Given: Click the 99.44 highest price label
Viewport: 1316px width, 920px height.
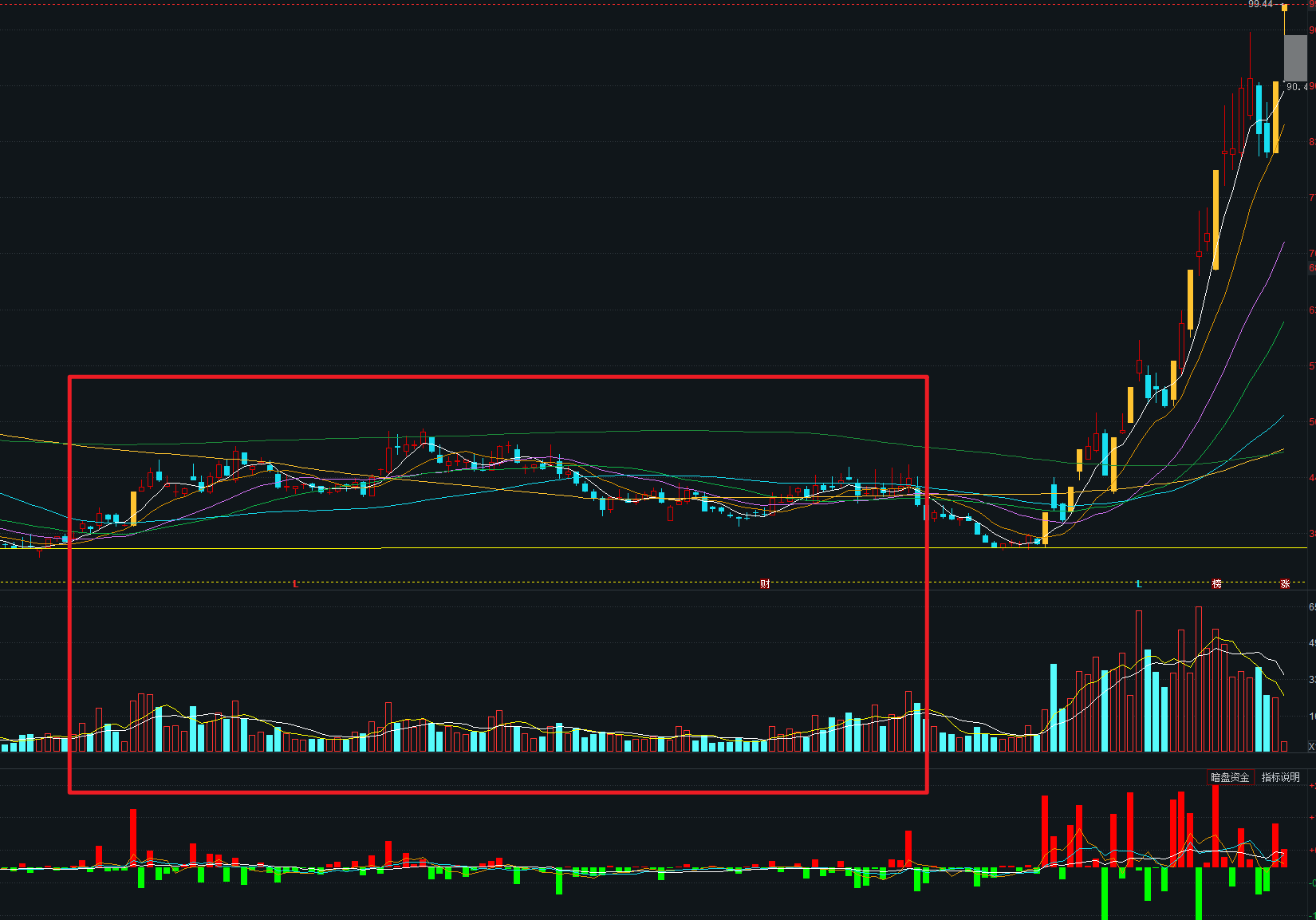Looking at the screenshot, I should [x=1260, y=5].
